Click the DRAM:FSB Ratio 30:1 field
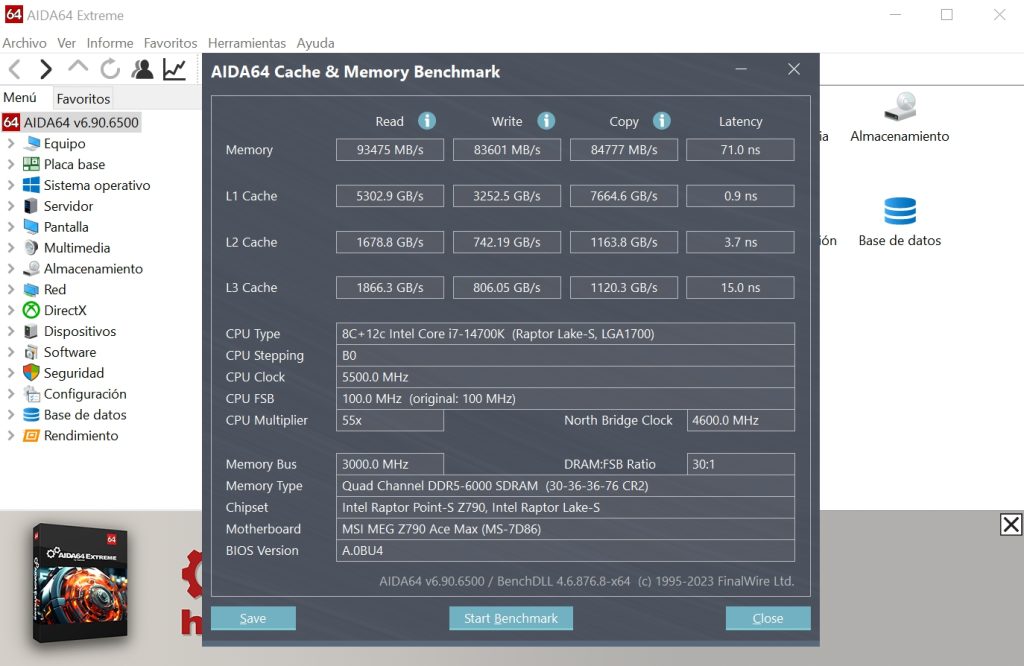This screenshot has width=1024, height=666. (741, 464)
